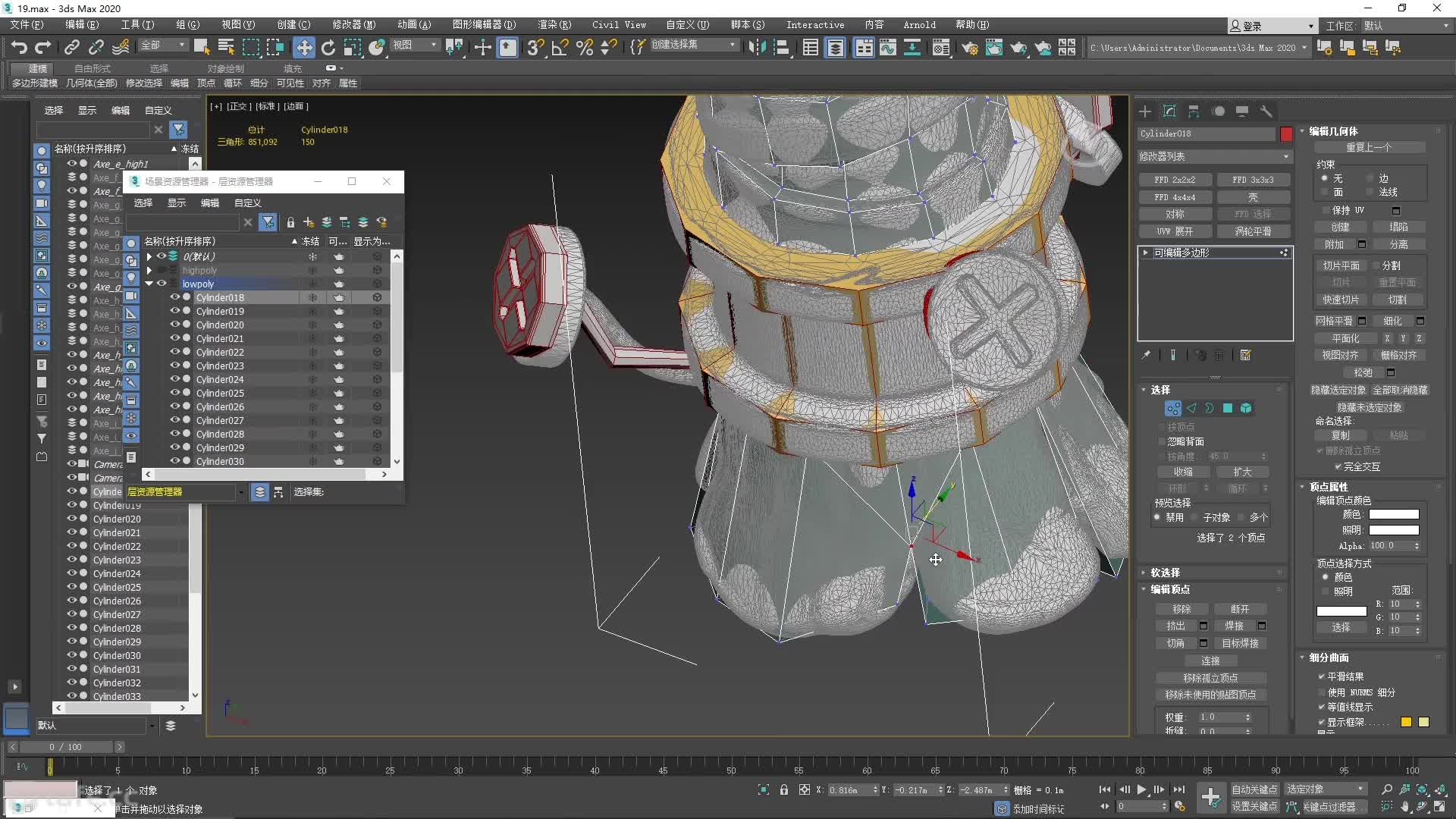Open the 文件(F) menu
Screen dimensions: 1456x819
pyautogui.click(x=27, y=25)
